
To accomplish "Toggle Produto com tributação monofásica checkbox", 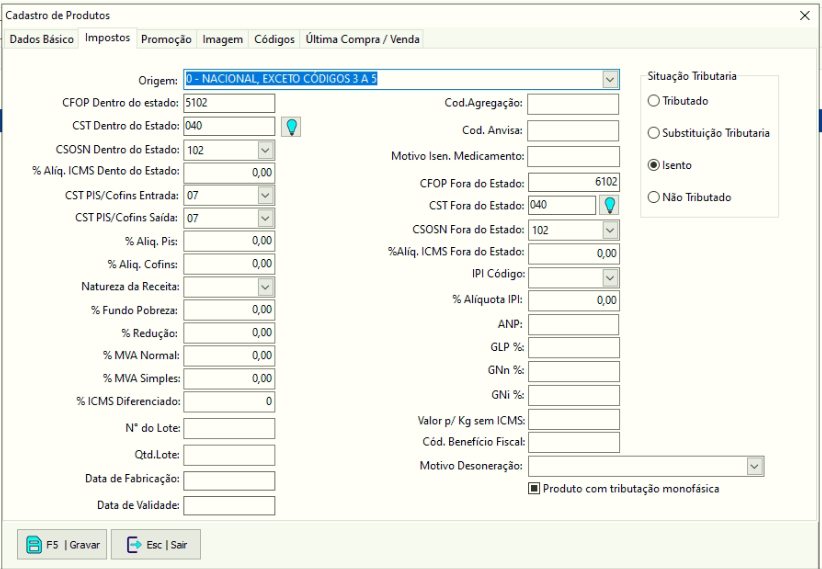I will [535, 489].
